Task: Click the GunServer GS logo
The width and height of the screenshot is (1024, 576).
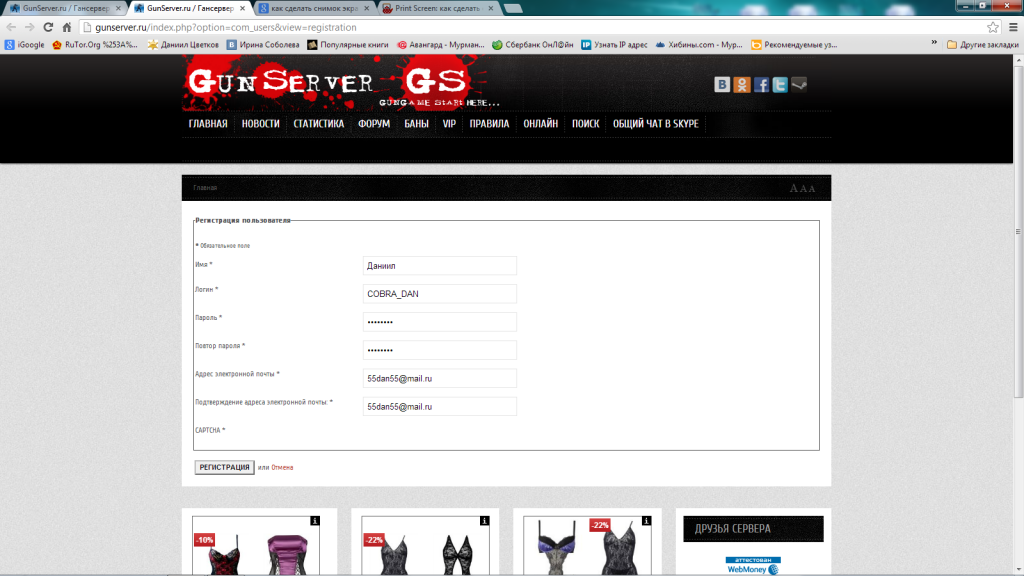Action: click(325, 86)
